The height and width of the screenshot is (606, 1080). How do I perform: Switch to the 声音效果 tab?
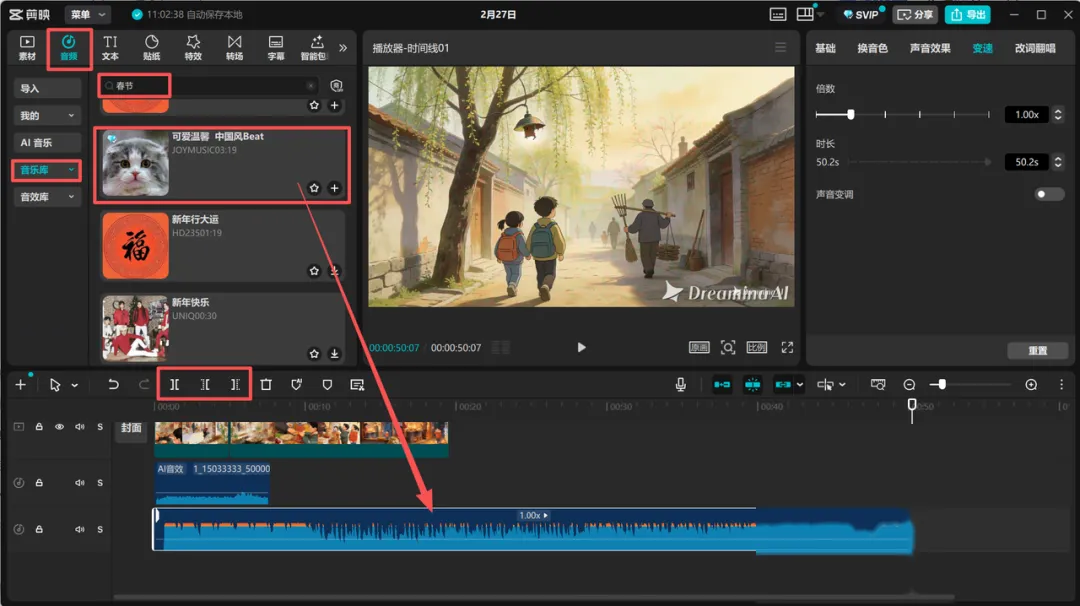point(930,48)
